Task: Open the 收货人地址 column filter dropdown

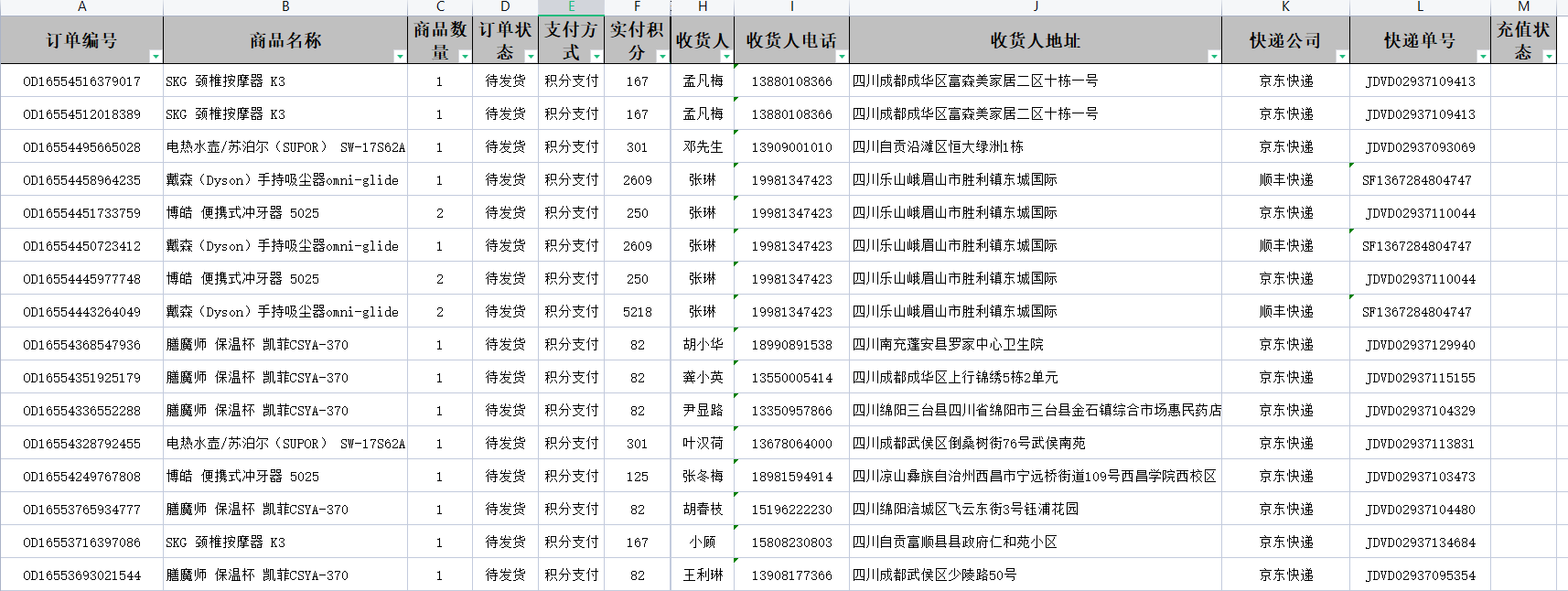Action: tap(1214, 56)
